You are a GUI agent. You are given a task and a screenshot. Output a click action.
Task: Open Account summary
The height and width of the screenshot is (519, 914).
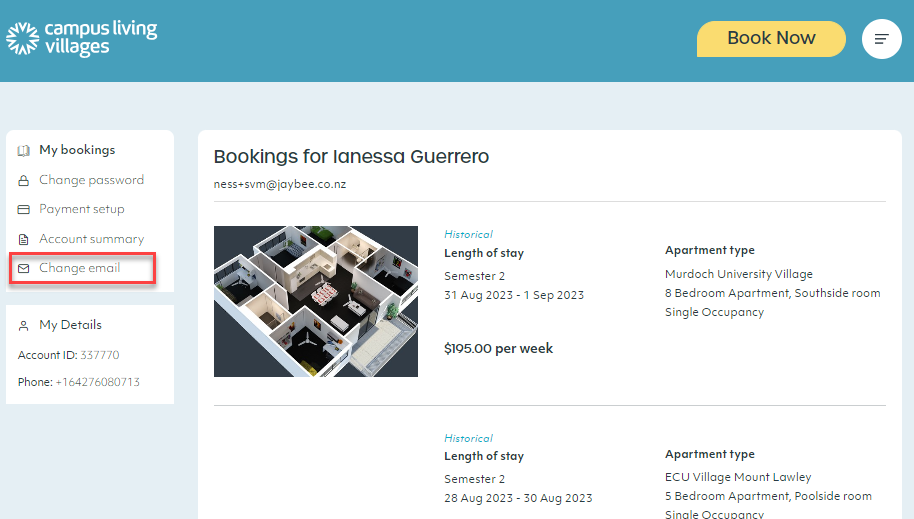pyautogui.click(x=92, y=239)
